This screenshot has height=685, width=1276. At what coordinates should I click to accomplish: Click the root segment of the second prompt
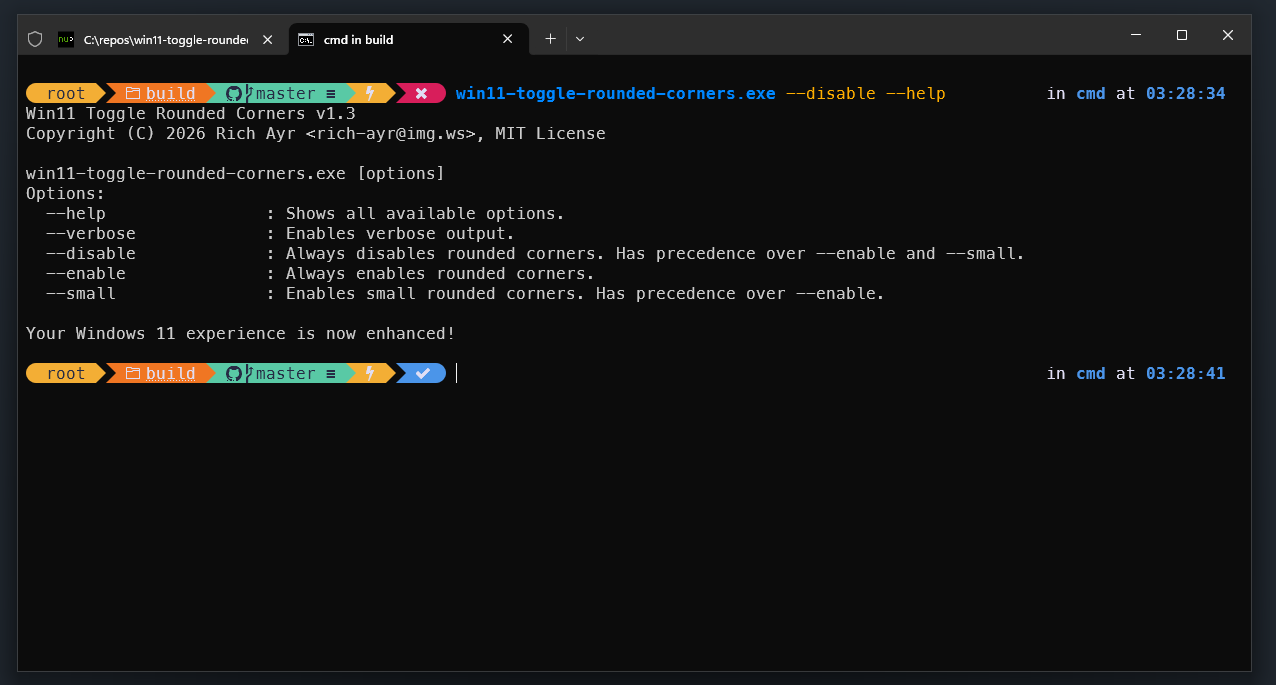[x=66, y=373]
